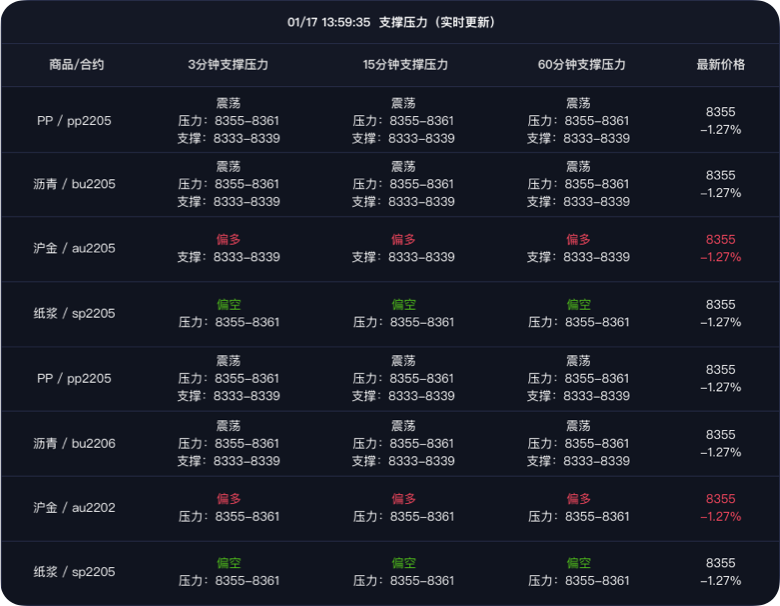
Task: Click the 60分钟支撑压力 column header
Action: pos(579,65)
